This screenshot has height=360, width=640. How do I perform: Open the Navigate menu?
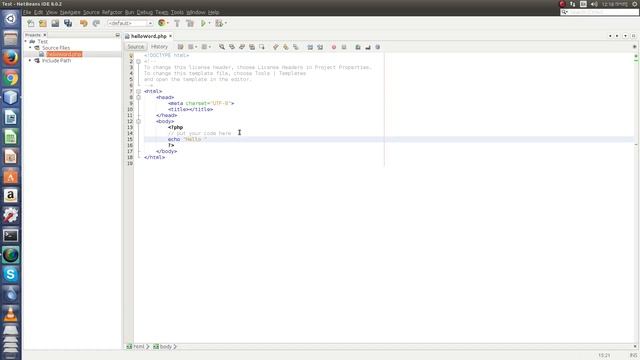tap(70, 12)
